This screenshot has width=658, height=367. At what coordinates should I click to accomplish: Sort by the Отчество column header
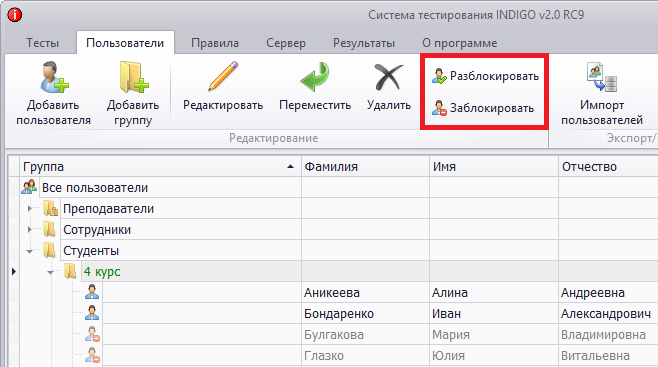608,167
